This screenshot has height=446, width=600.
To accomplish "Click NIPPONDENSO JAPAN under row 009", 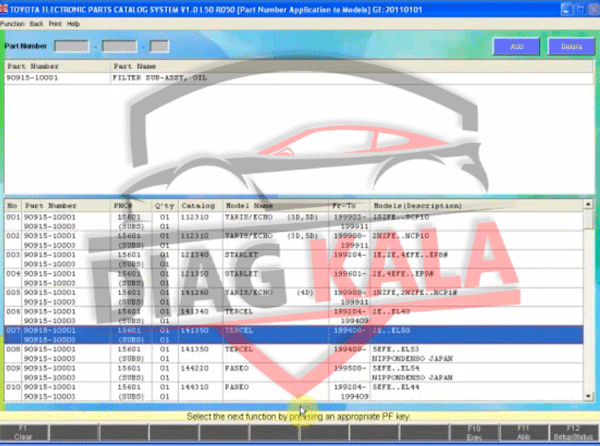I will click(412, 377).
